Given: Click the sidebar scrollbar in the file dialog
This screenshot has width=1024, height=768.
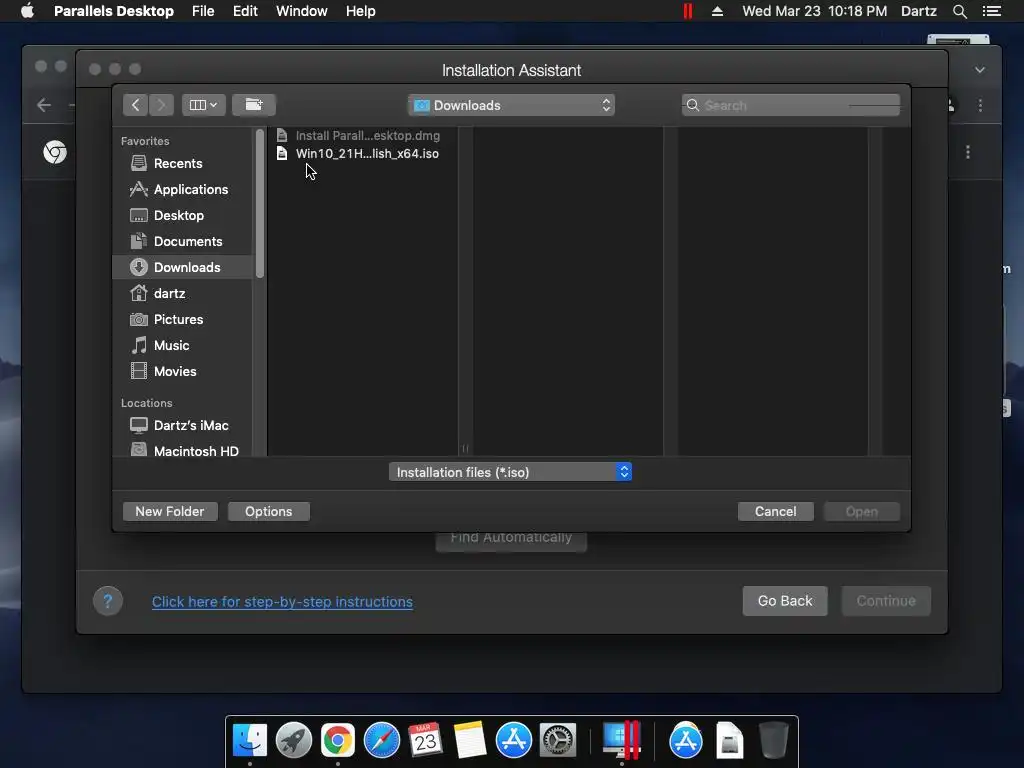Looking at the screenshot, I should click(260, 204).
